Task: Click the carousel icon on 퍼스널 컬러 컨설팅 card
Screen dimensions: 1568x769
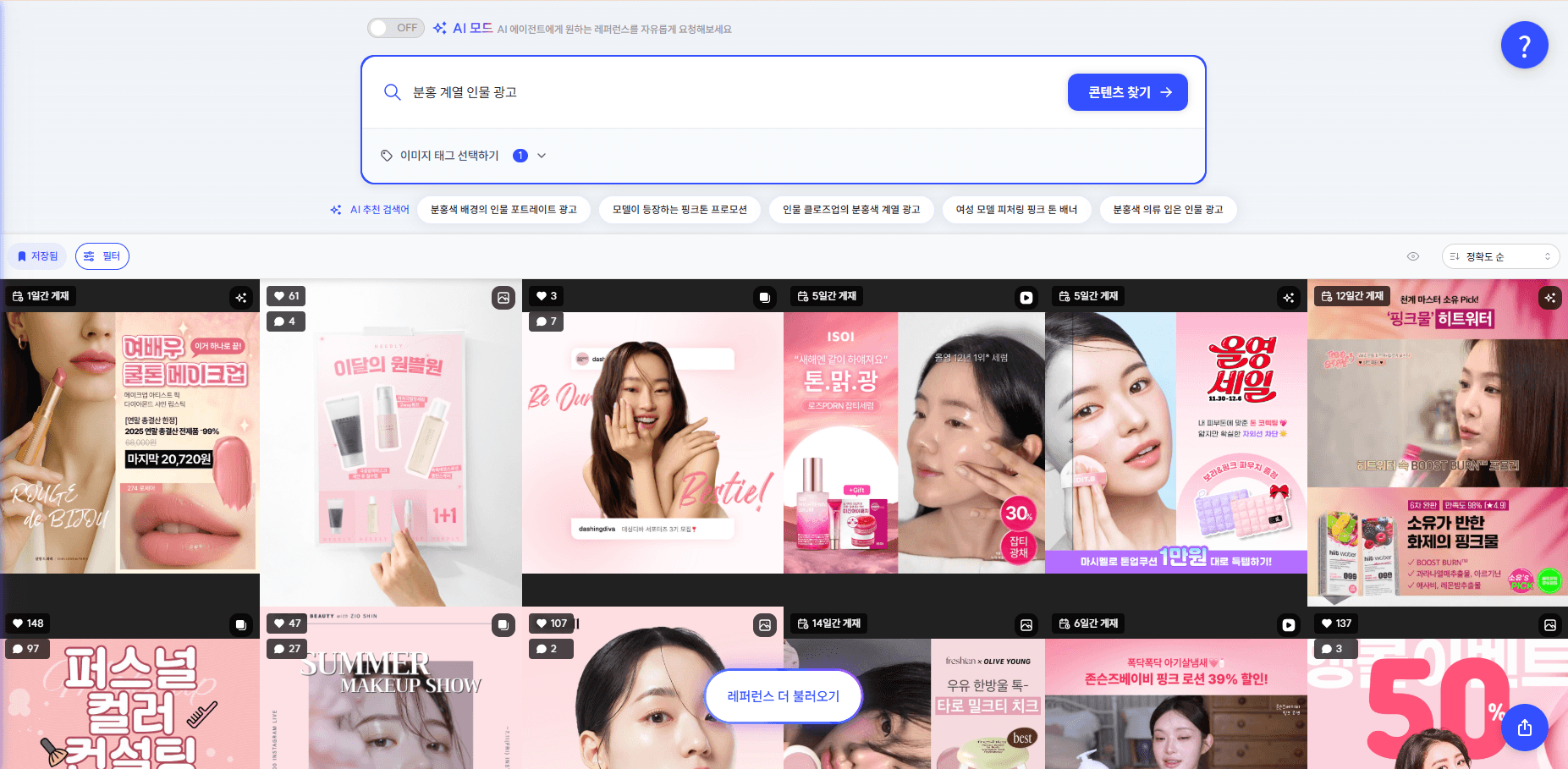Action: (x=241, y=625)
